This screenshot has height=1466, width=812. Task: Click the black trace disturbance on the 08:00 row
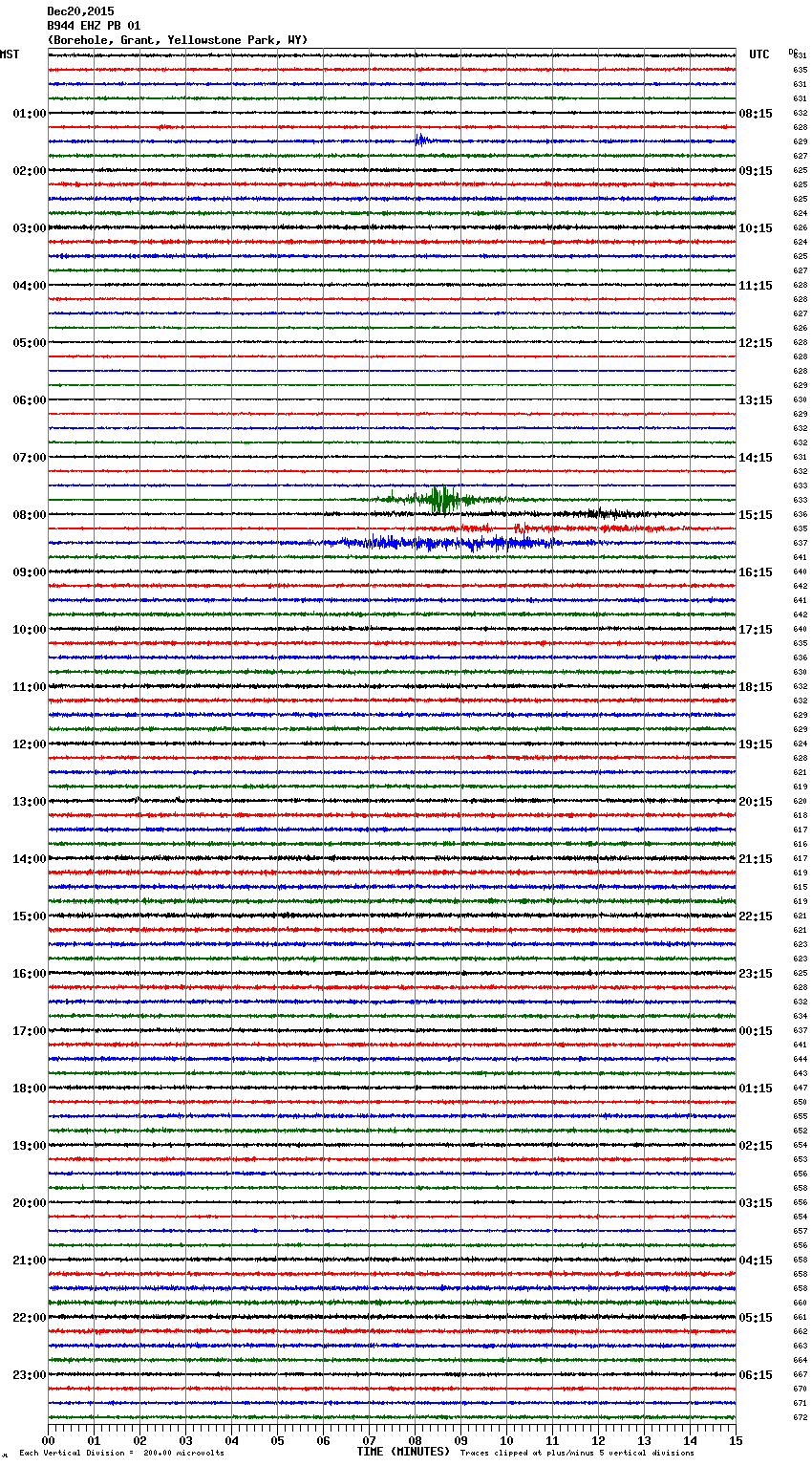pos(602,514)
